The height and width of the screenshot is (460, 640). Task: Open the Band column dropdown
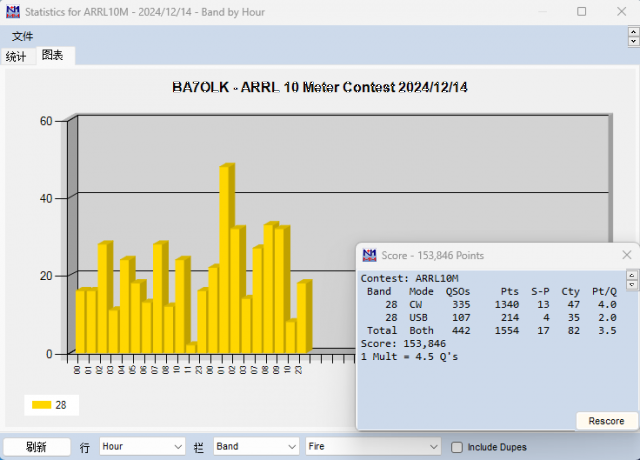(x=256, y=447)
